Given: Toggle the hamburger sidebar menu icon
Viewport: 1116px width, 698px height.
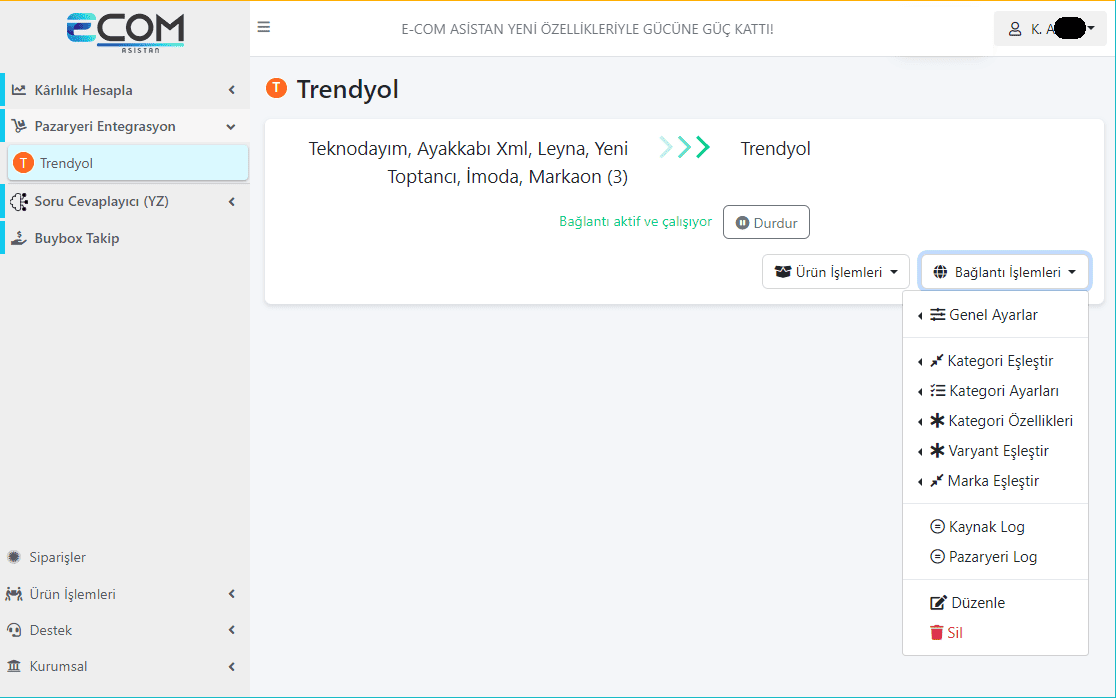Looking at the screenshot, I should coord(263,27).
